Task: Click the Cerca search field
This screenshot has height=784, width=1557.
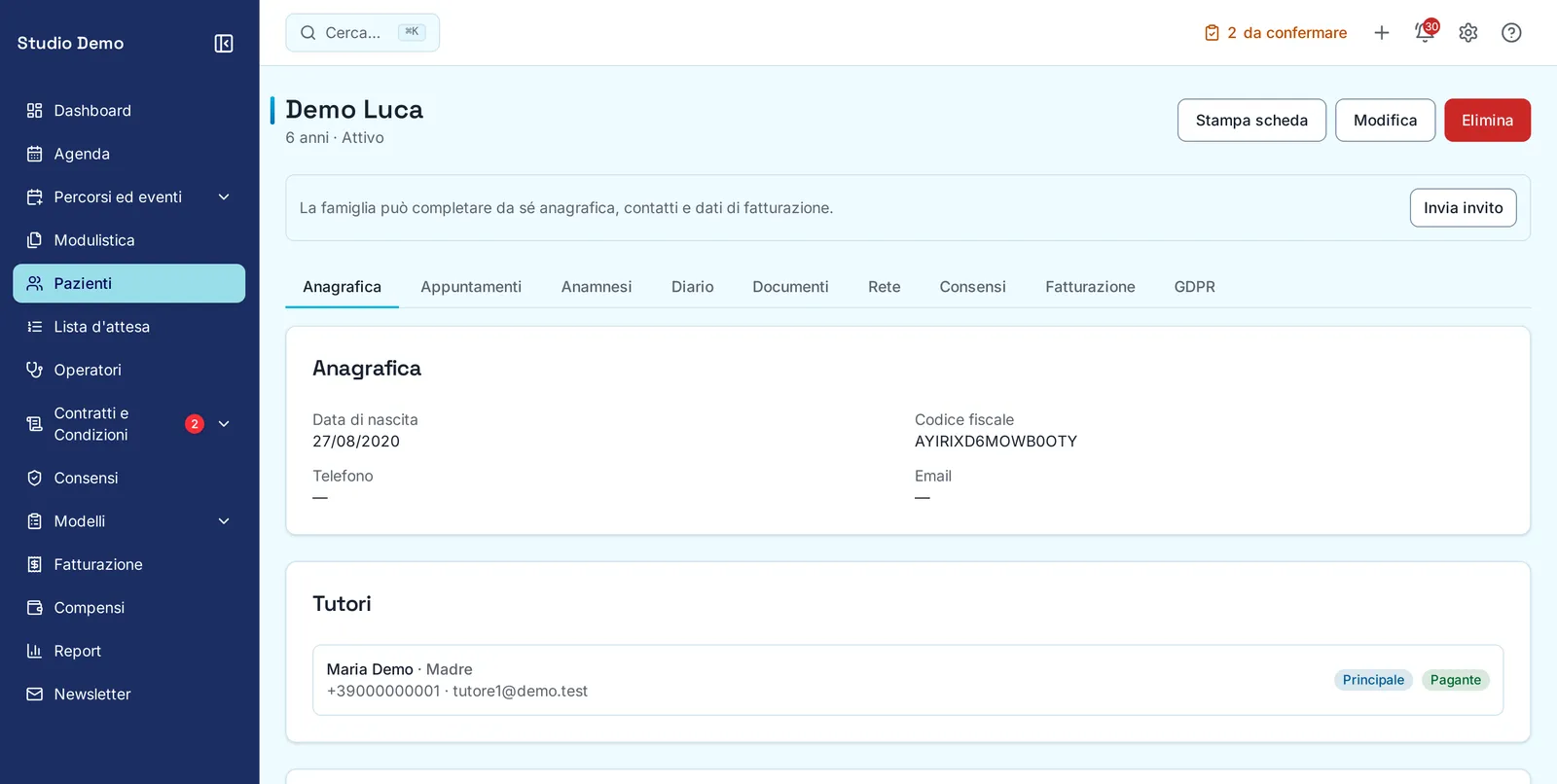Action: tap(362, 33)
